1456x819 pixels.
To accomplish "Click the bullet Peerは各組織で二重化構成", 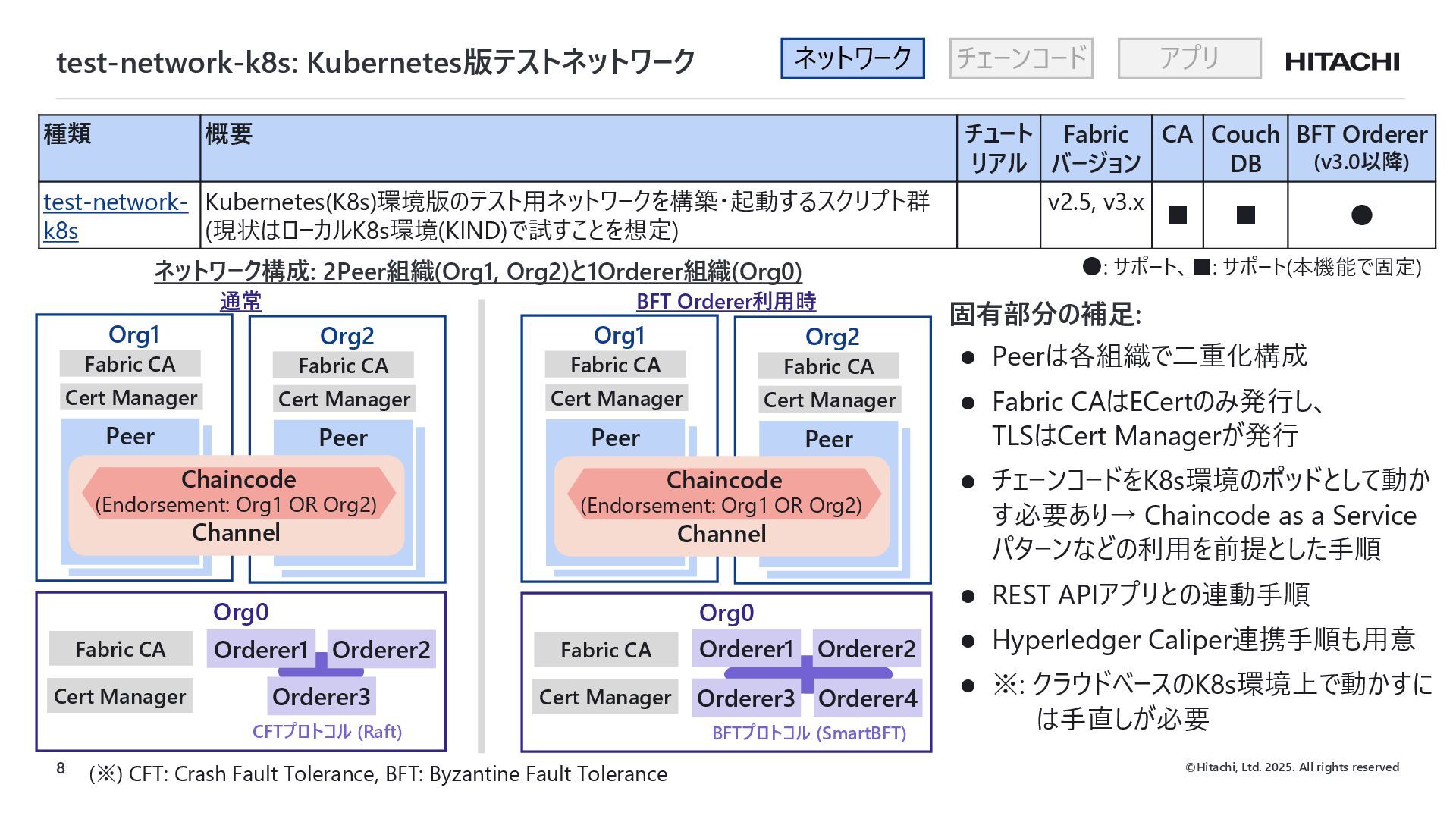I will [x=1150, y=356].
